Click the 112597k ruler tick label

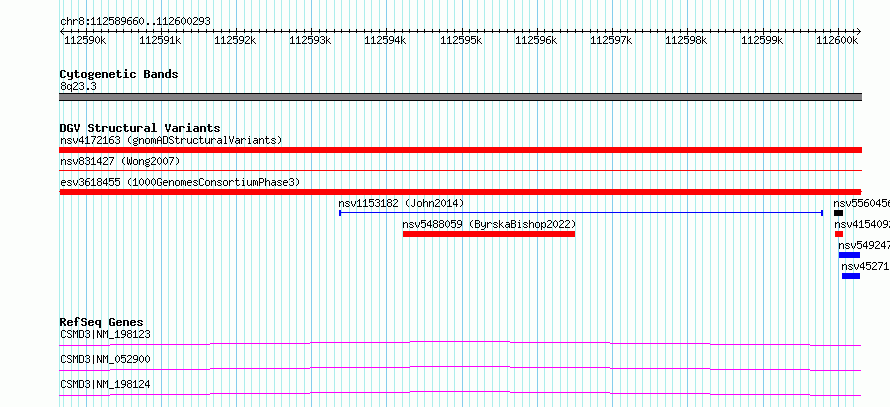point(611,40)
